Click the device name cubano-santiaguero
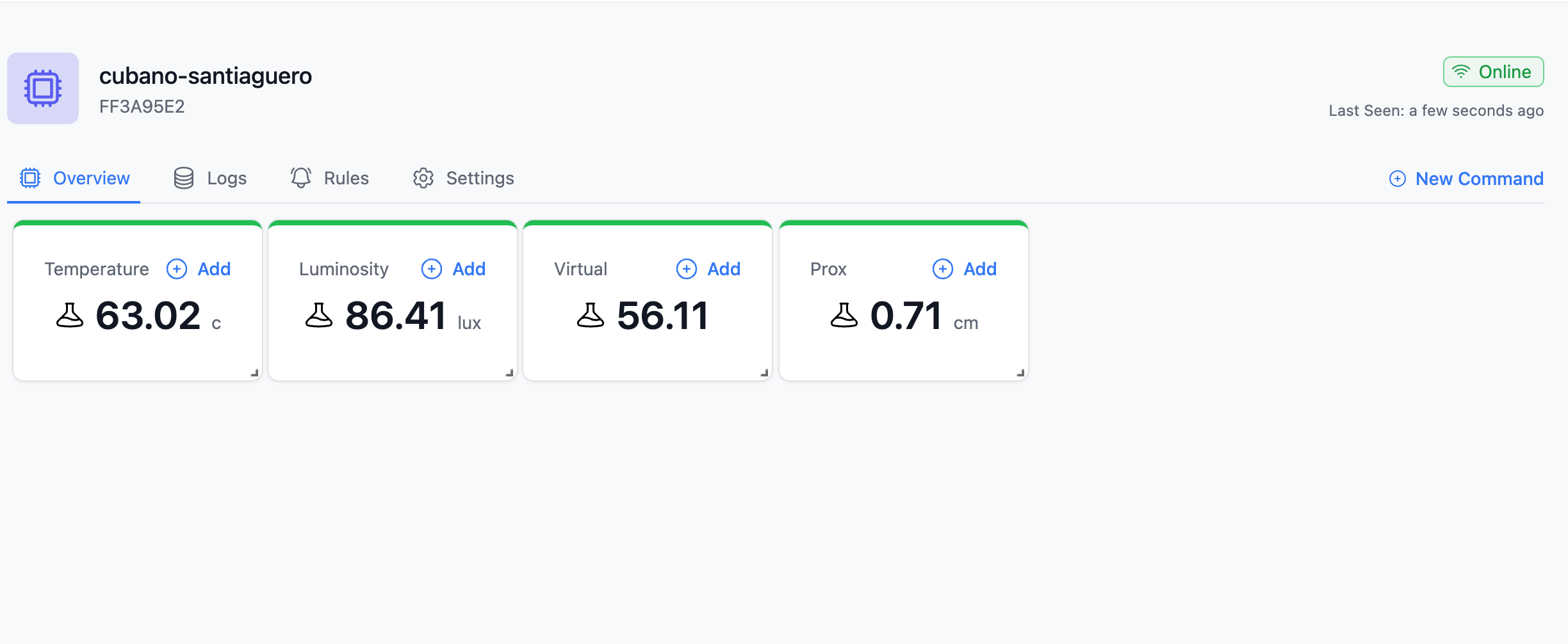This screenshot has height=644, width=1568. tap(206, 75)
